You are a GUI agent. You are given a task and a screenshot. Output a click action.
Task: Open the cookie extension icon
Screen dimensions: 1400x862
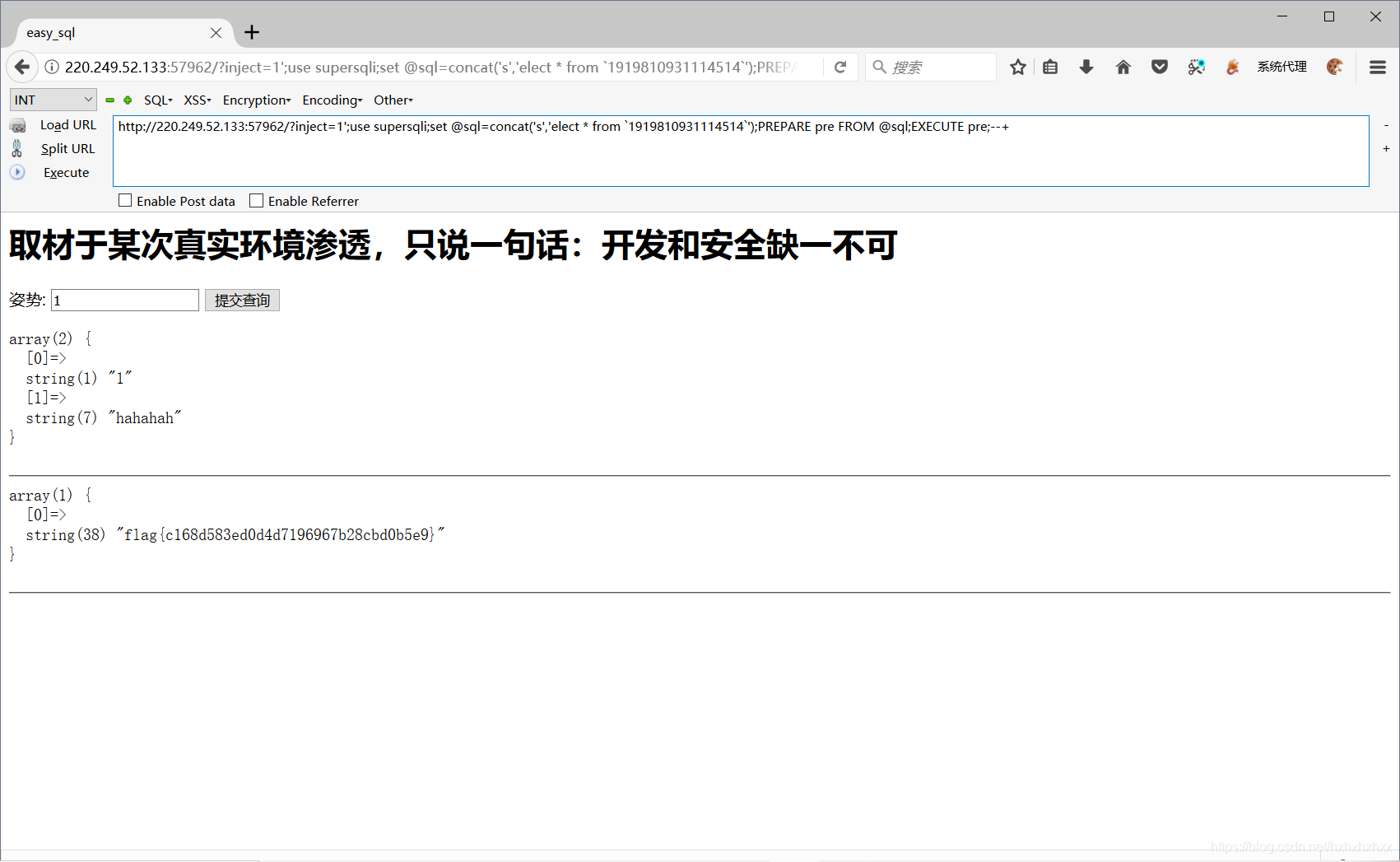click(1335, 67)
